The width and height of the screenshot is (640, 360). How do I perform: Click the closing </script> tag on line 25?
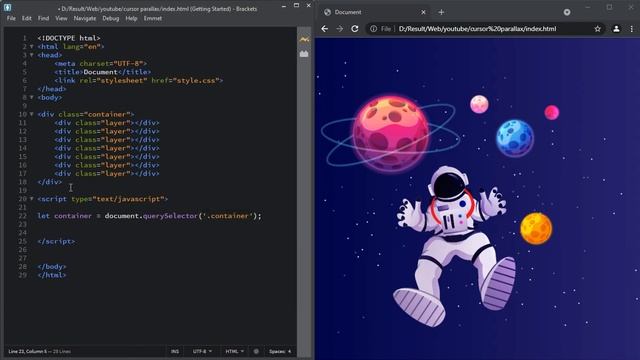(x=56, y=241)
